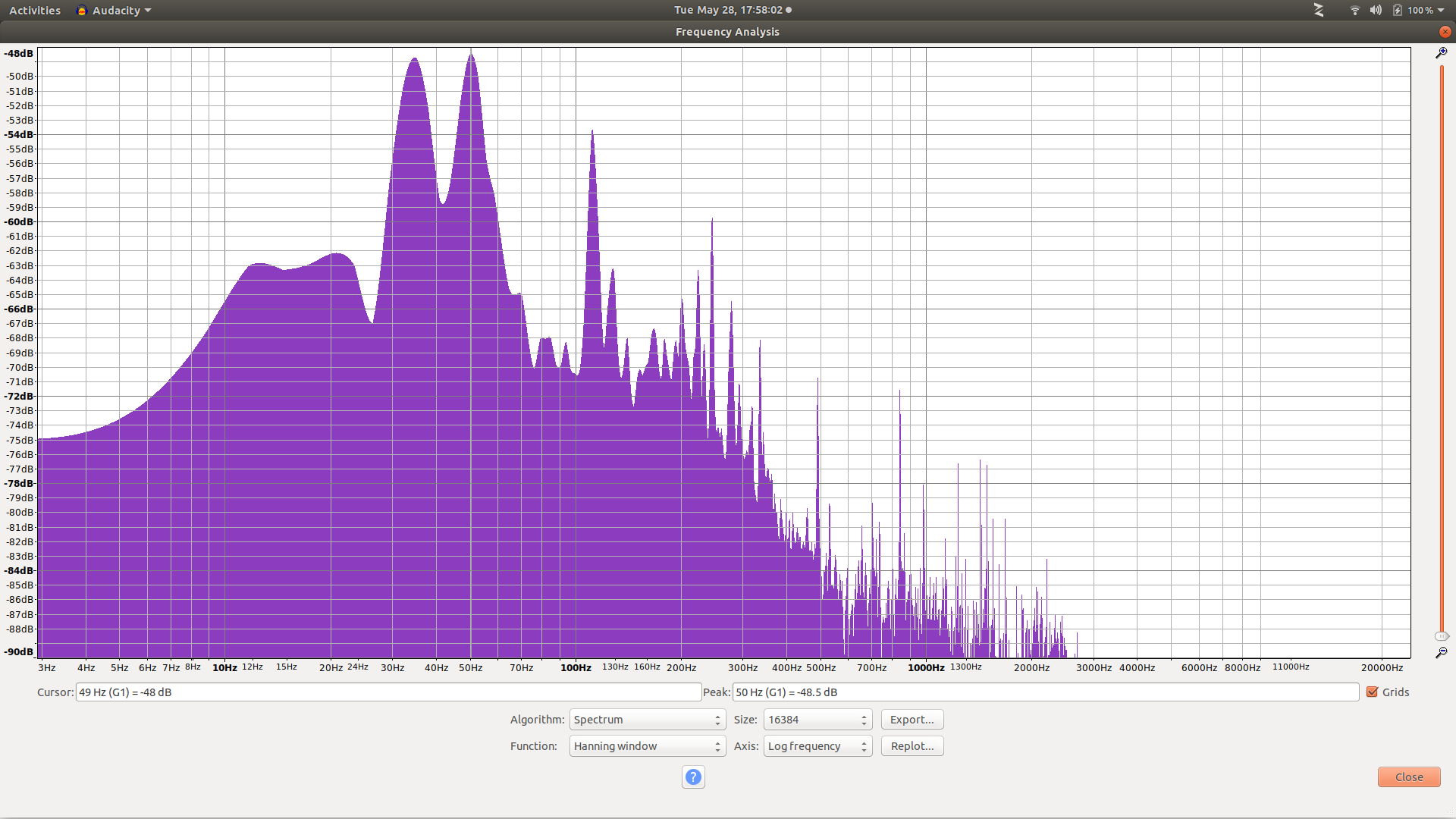Screen dimensions: 1456x819
Task: Open the Algorithm dropdown showing Spectrum
Action: pos(648,720)
